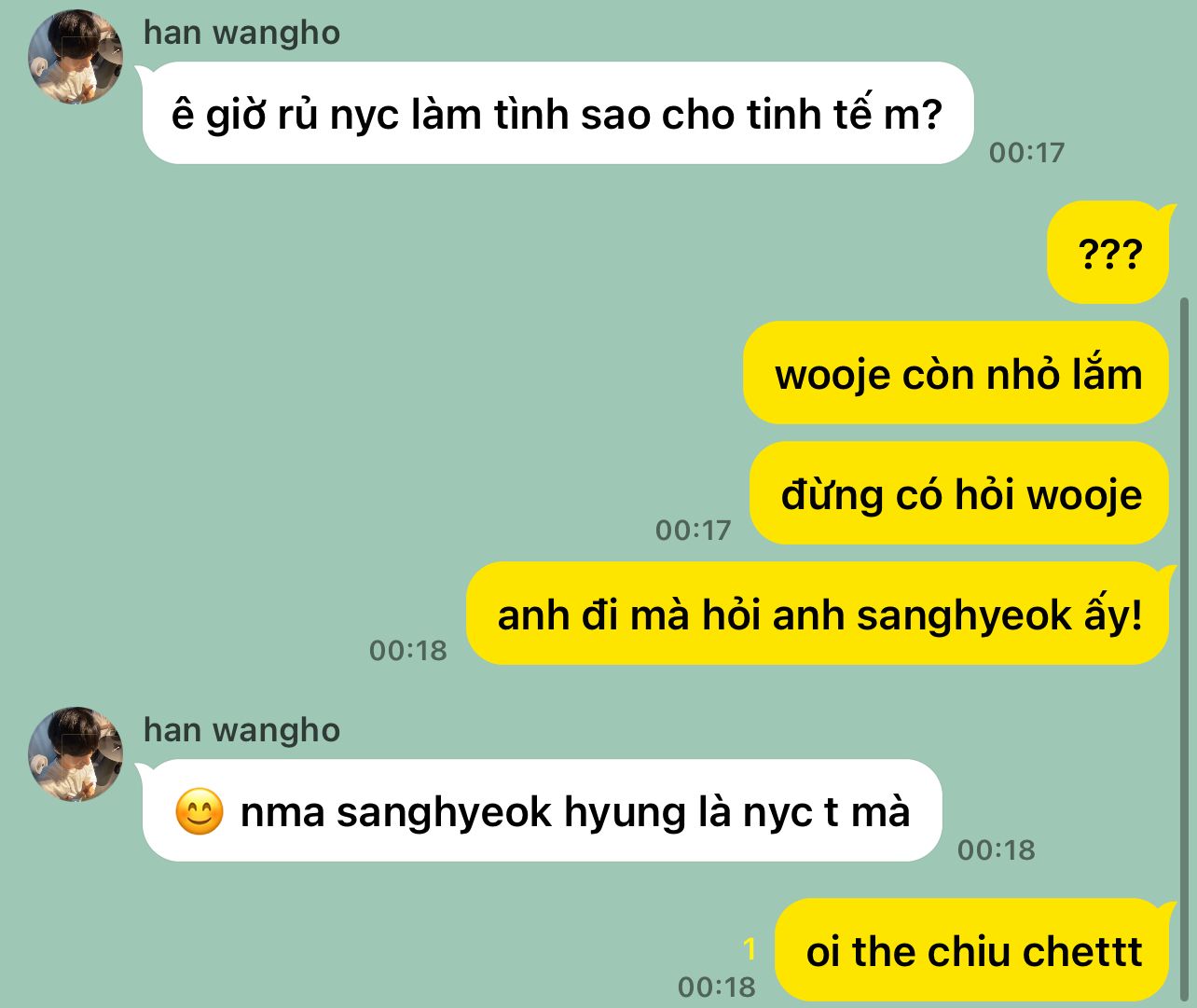Open han wangho's top profile picture

coord(76,57)
